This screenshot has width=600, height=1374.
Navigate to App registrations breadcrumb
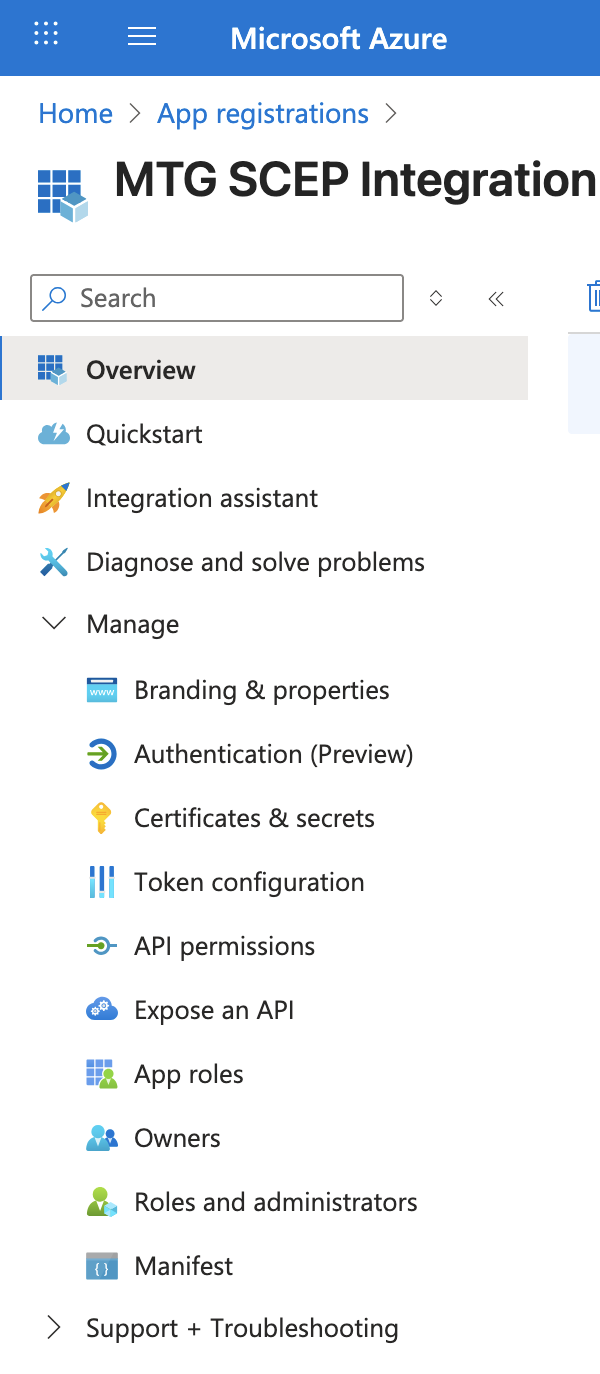(x=263, y=114)
